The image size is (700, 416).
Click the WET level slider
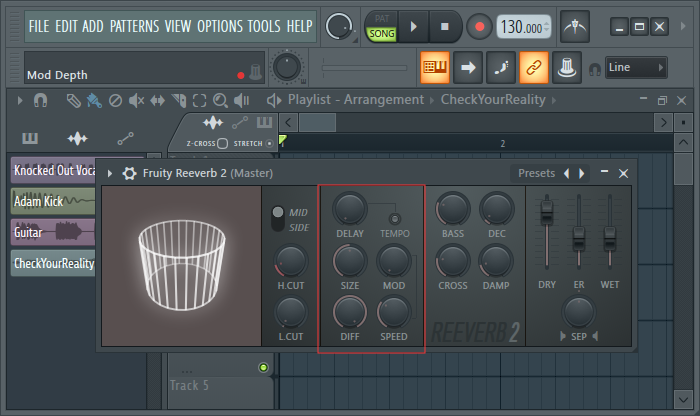(609, 235)
